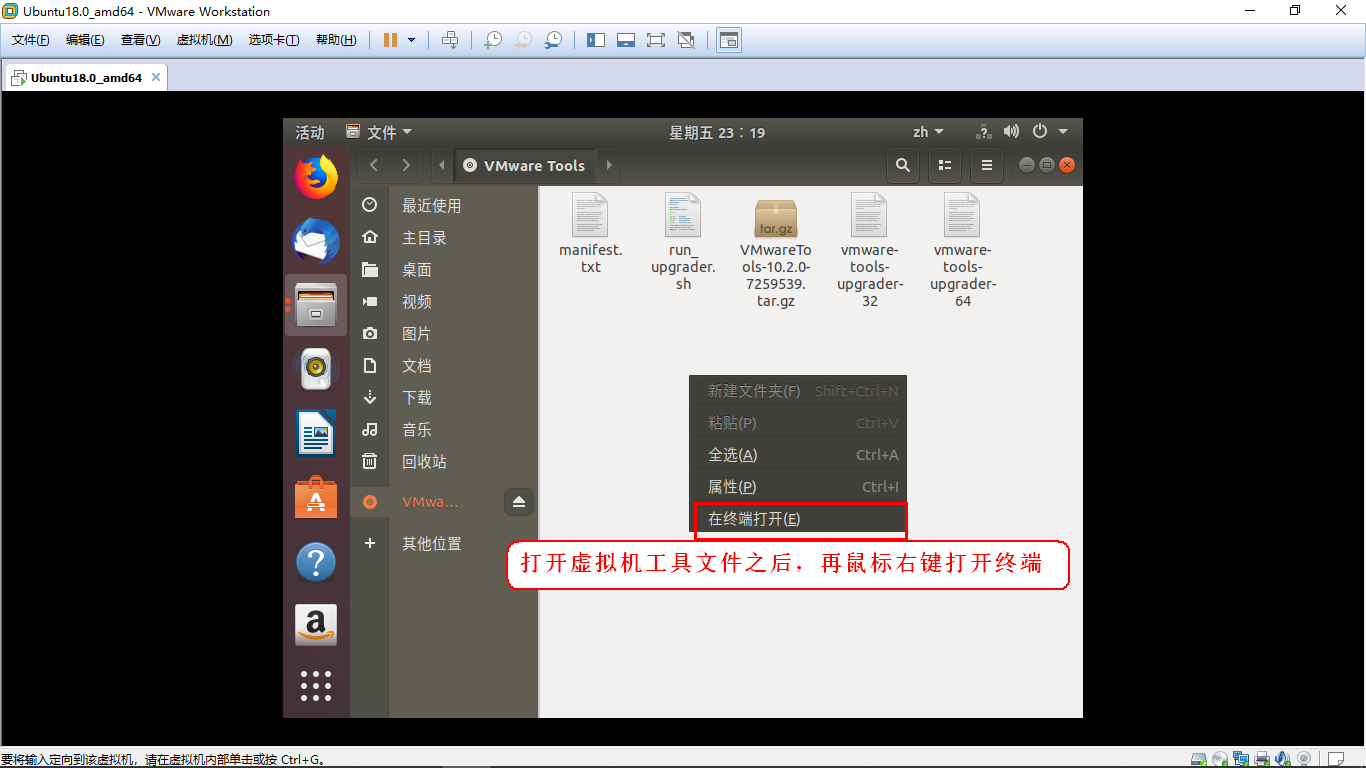This screenshot has width=1366, height=768.
Task: Open the 文件 application menu in top bar
Action: (x=379, y=132)
